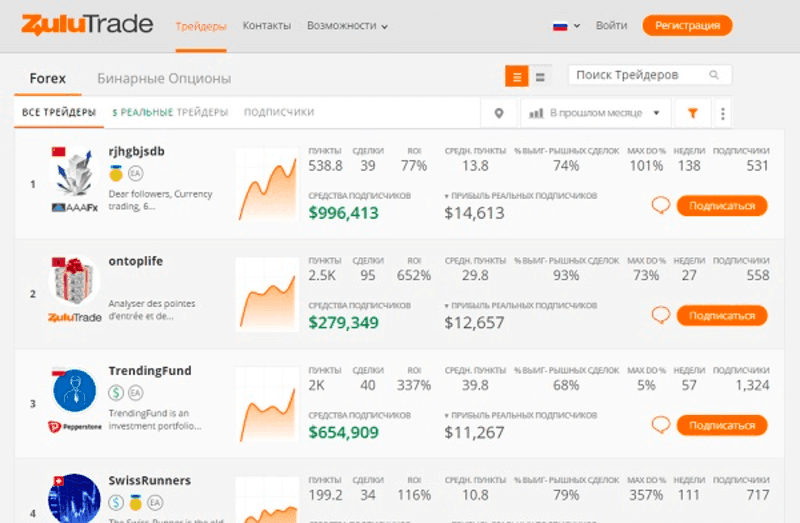Click rjhgbjsdb avatar image
Image resolution: width=800 pixels, height=523 pixels.
[x=75, y=173]
